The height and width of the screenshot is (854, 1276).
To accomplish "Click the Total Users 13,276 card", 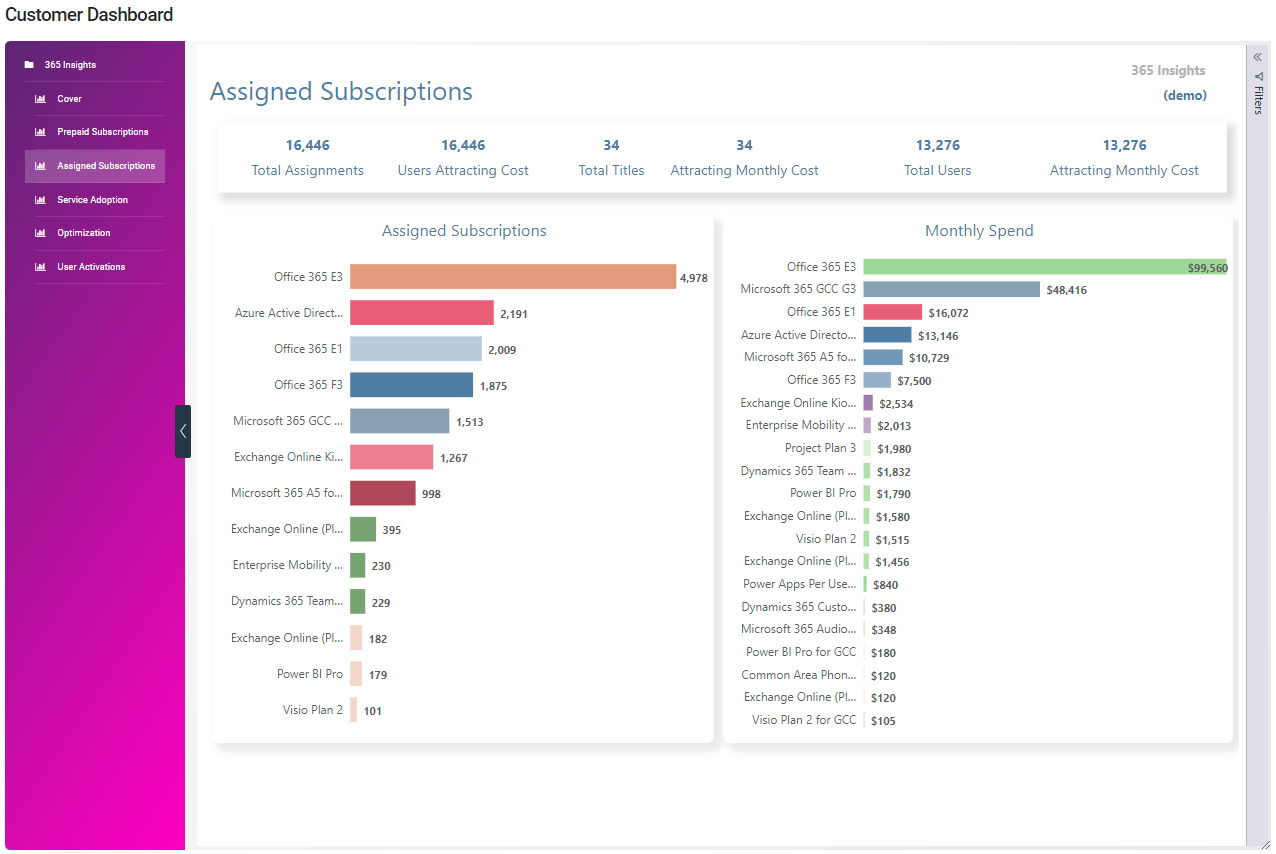I will coord(937,158).
